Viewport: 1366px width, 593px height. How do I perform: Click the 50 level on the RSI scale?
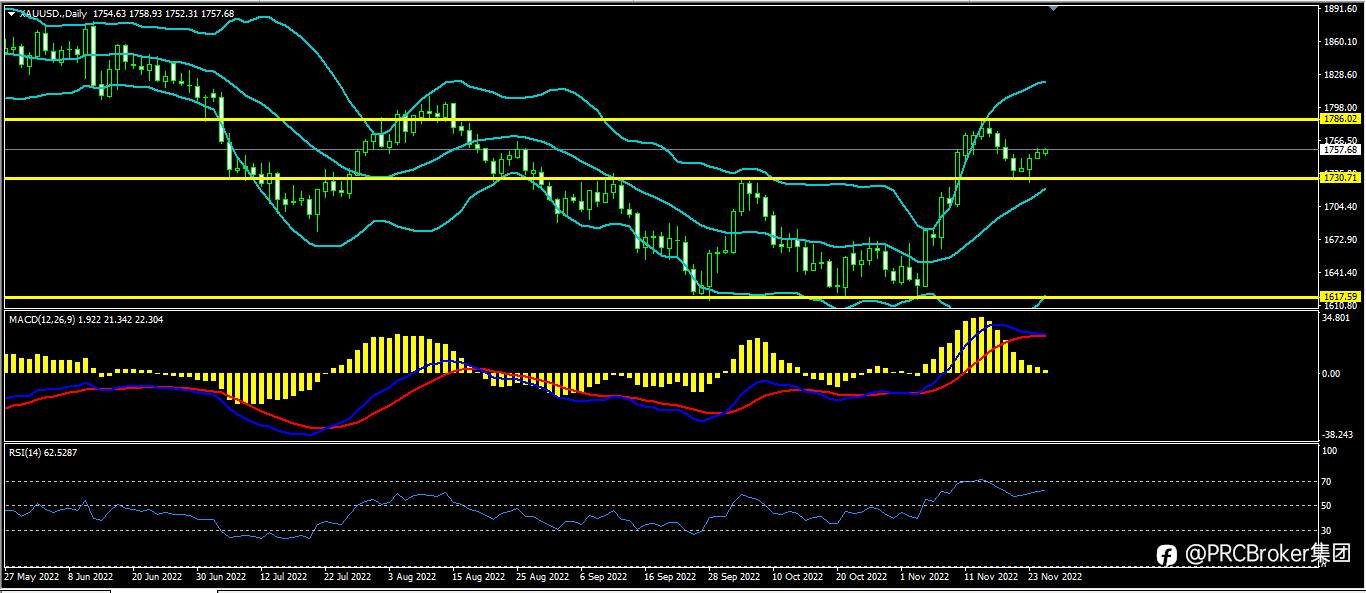1327,506
